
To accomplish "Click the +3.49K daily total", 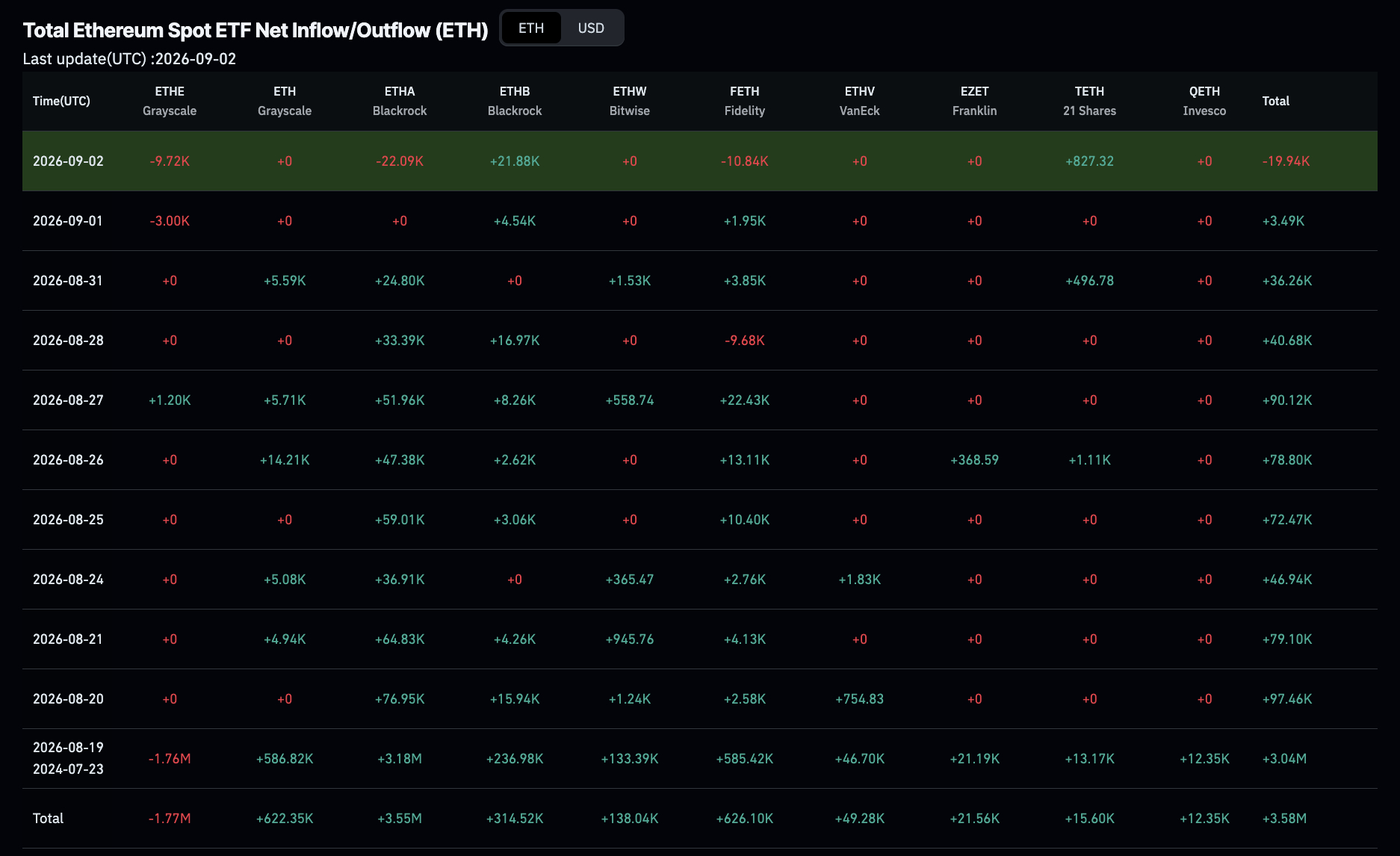I will [x=1283, y=221].
